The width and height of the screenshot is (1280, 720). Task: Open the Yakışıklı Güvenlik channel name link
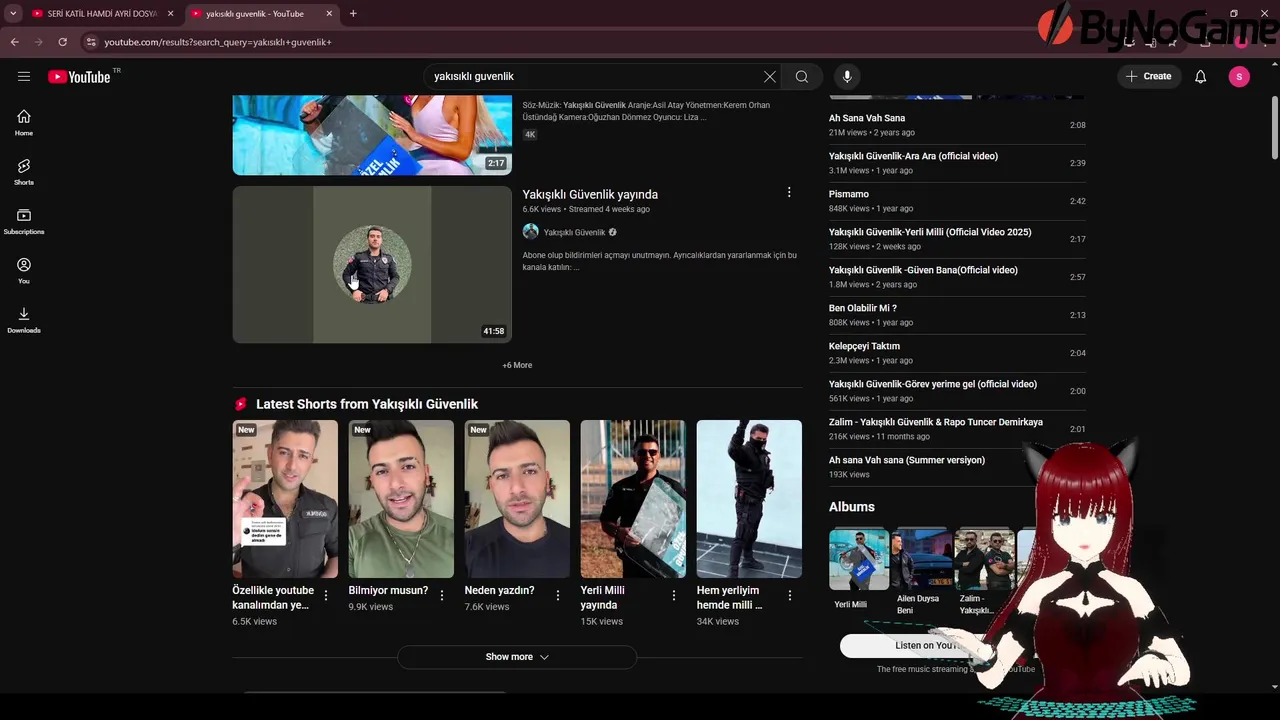pos(574,232)
